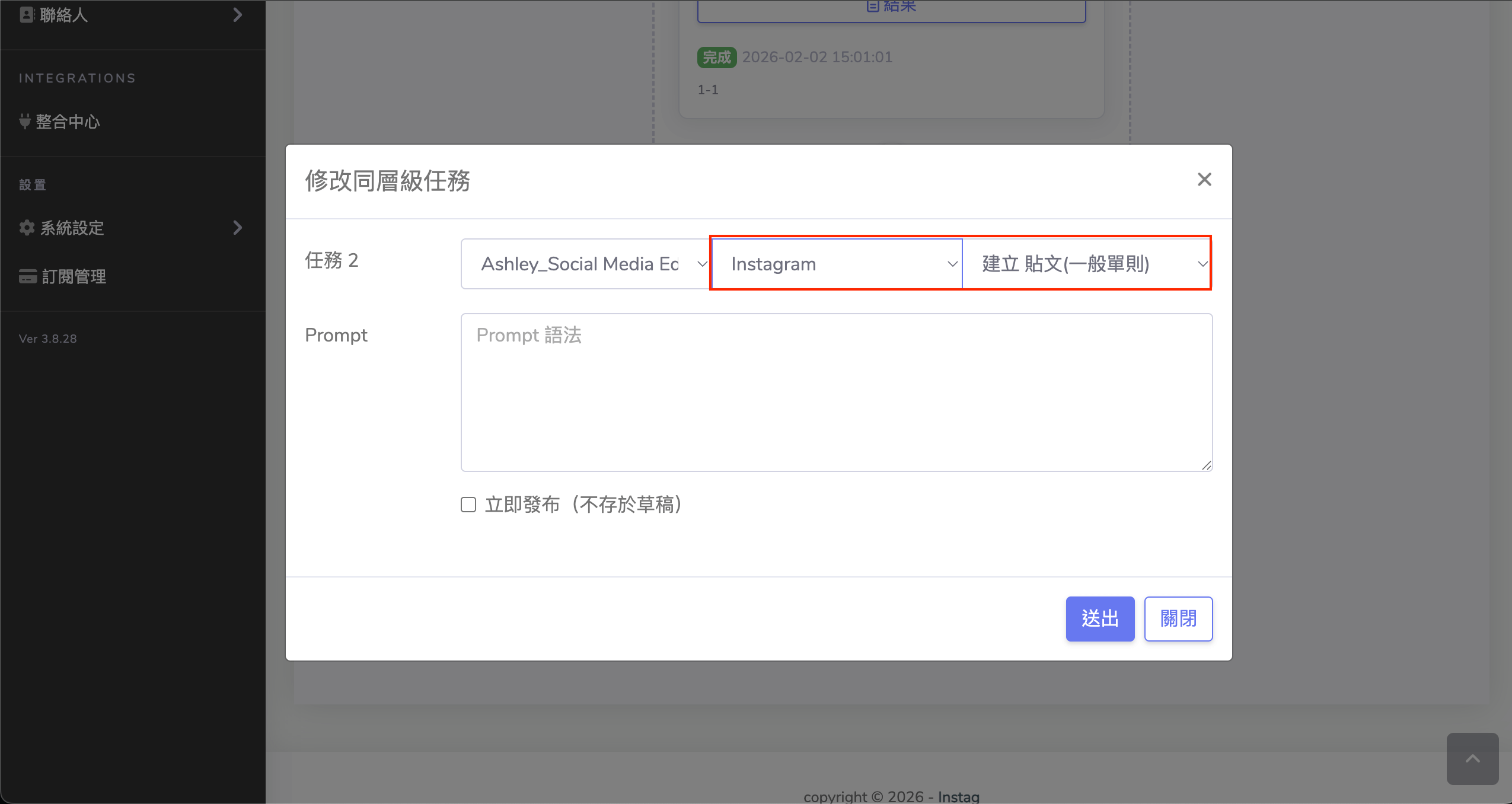
Task: Click the gear icon beside 系統設定
Action: pos(27,228)
